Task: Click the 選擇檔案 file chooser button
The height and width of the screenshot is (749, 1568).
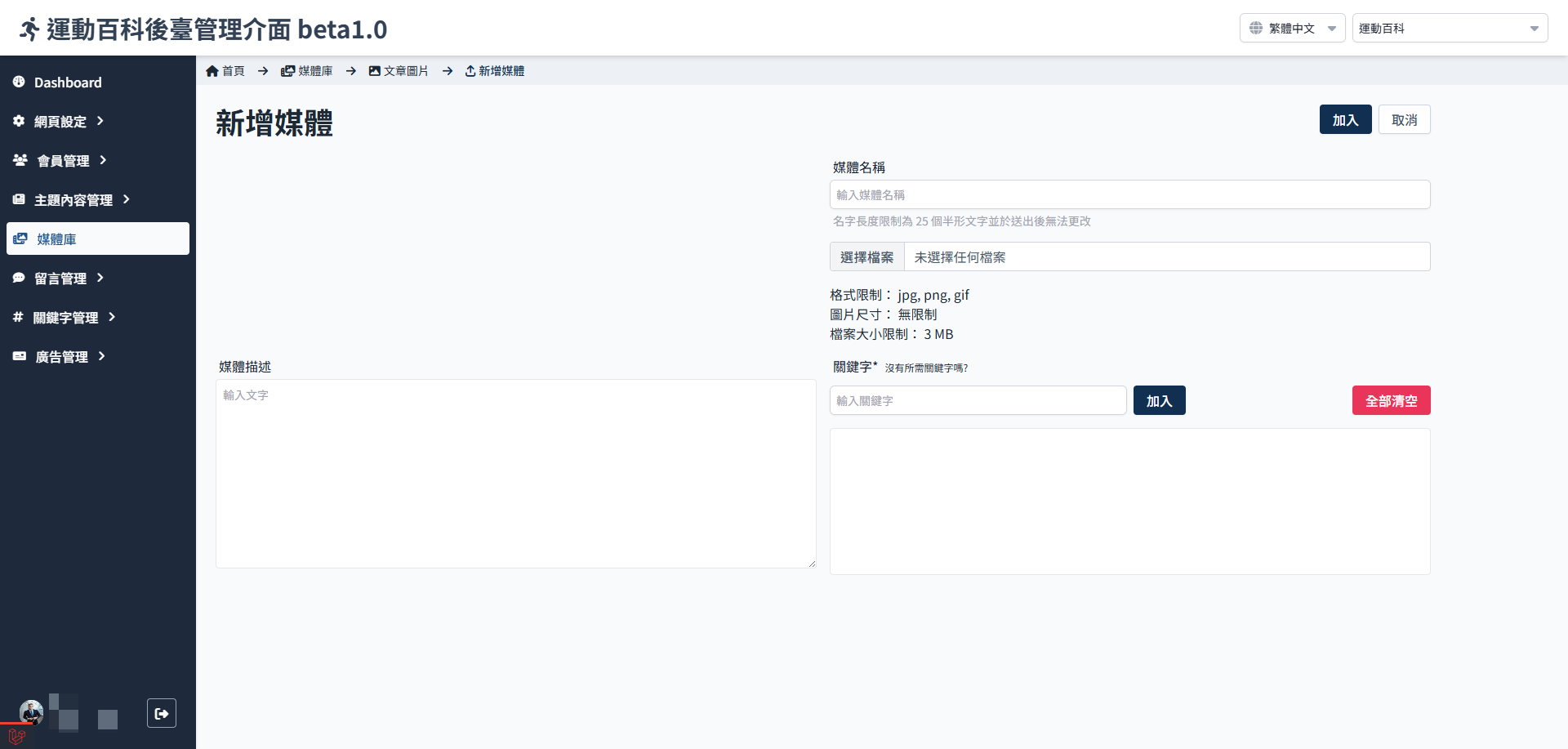Action: coord(867,256)
